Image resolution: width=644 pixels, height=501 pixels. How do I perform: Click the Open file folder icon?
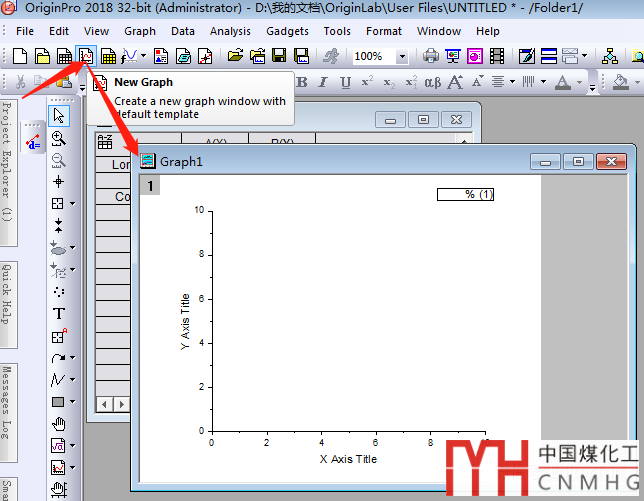(x=236, y=57)
